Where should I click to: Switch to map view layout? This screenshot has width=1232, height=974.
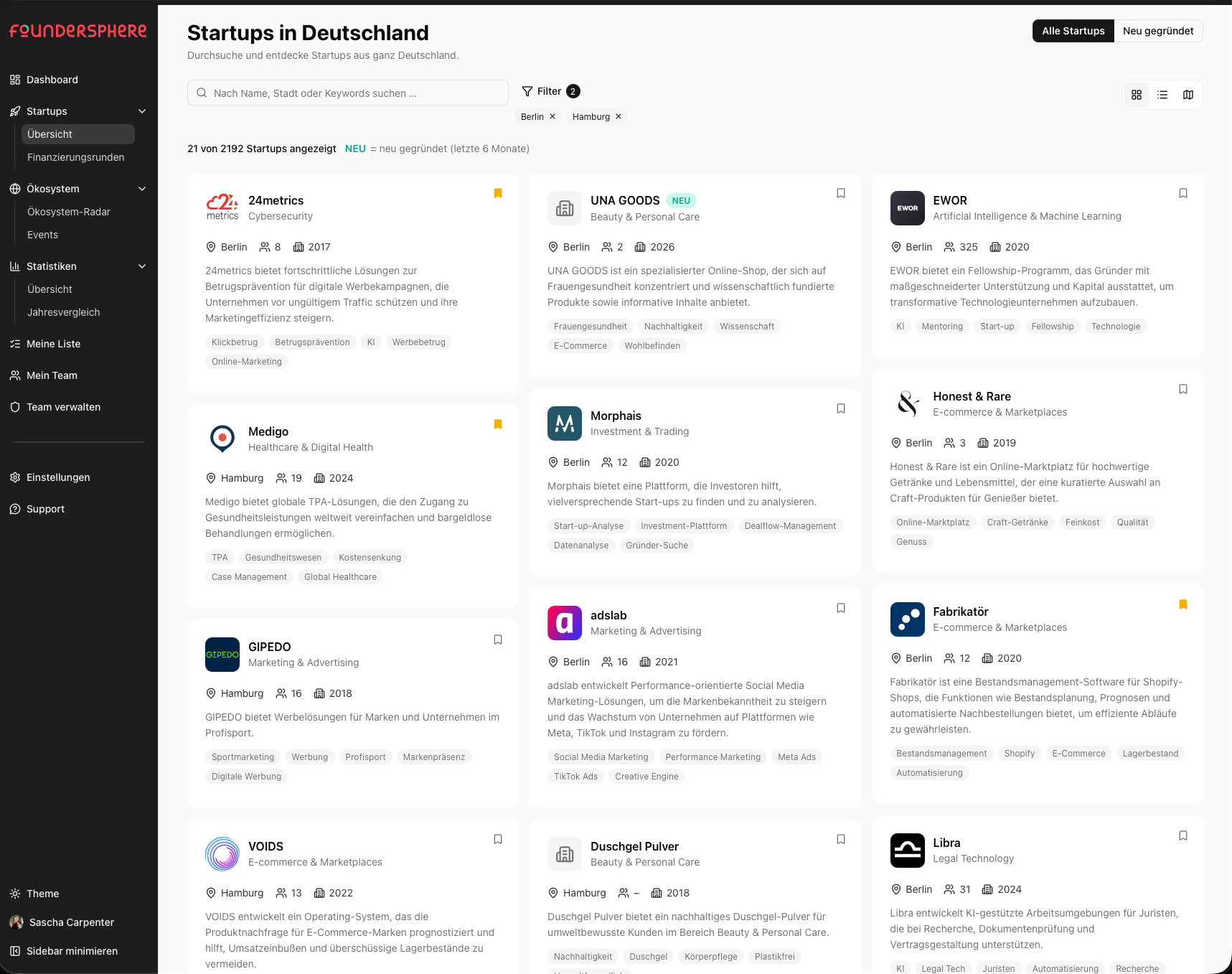click(1188, 95)
